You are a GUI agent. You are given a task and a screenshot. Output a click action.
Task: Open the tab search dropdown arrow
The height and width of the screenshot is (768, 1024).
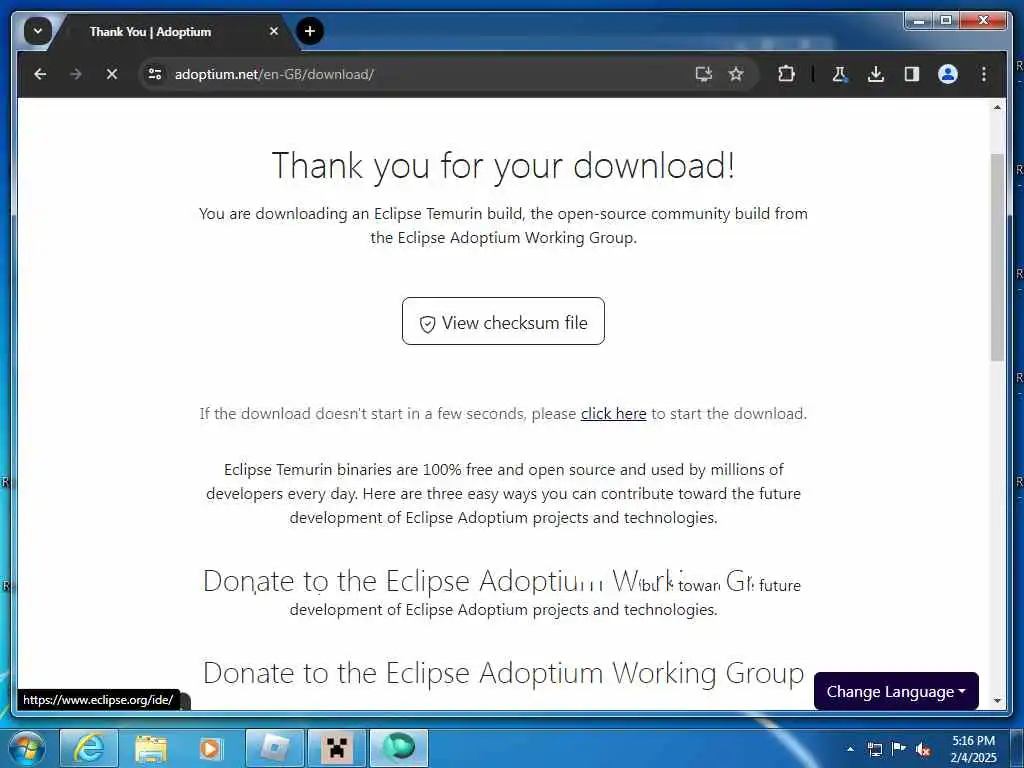(37, 31)
